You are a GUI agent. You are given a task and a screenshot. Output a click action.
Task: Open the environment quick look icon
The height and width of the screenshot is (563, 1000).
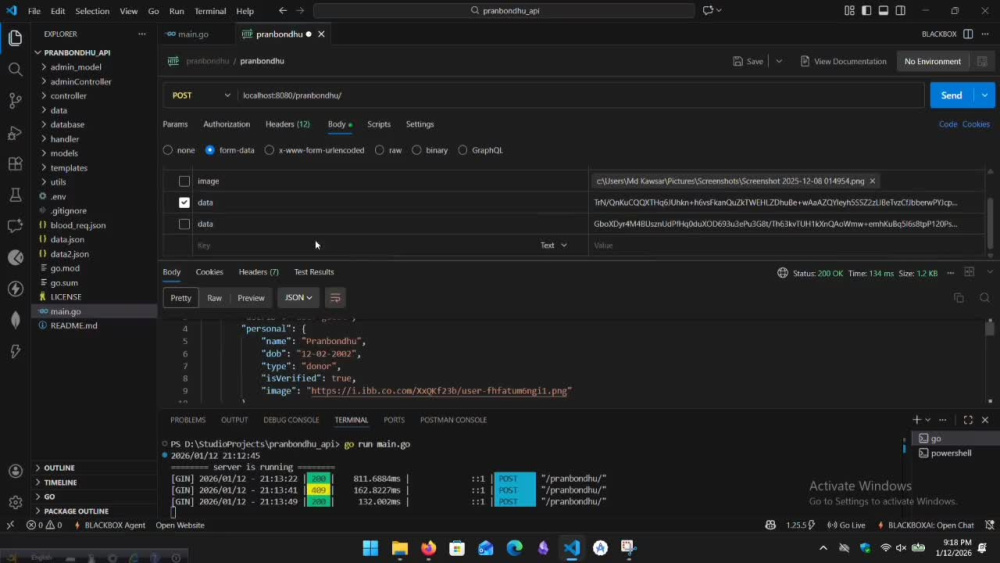click(982, 61)
